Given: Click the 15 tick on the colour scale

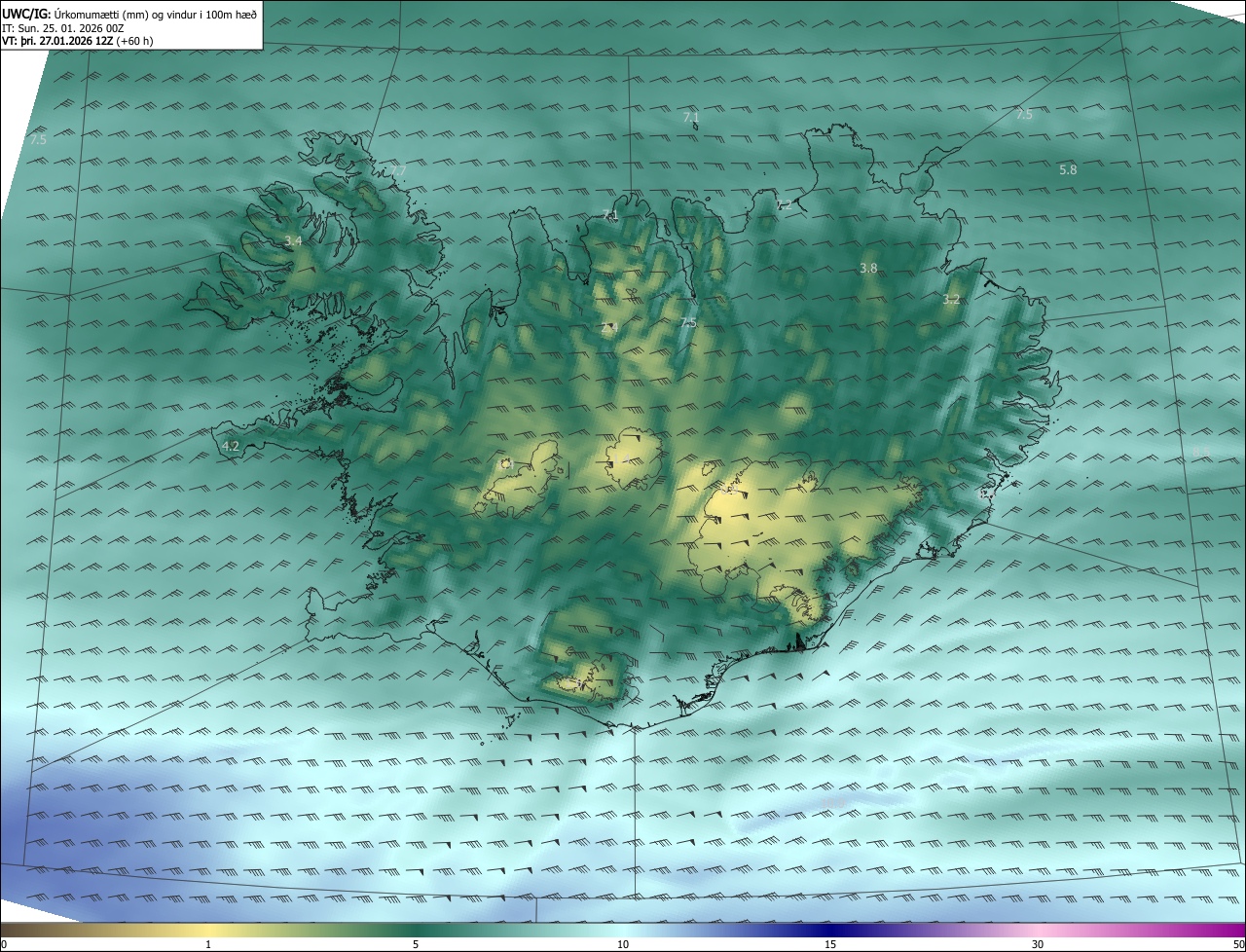Looking at the screenshot, I should tap(830, 944).
